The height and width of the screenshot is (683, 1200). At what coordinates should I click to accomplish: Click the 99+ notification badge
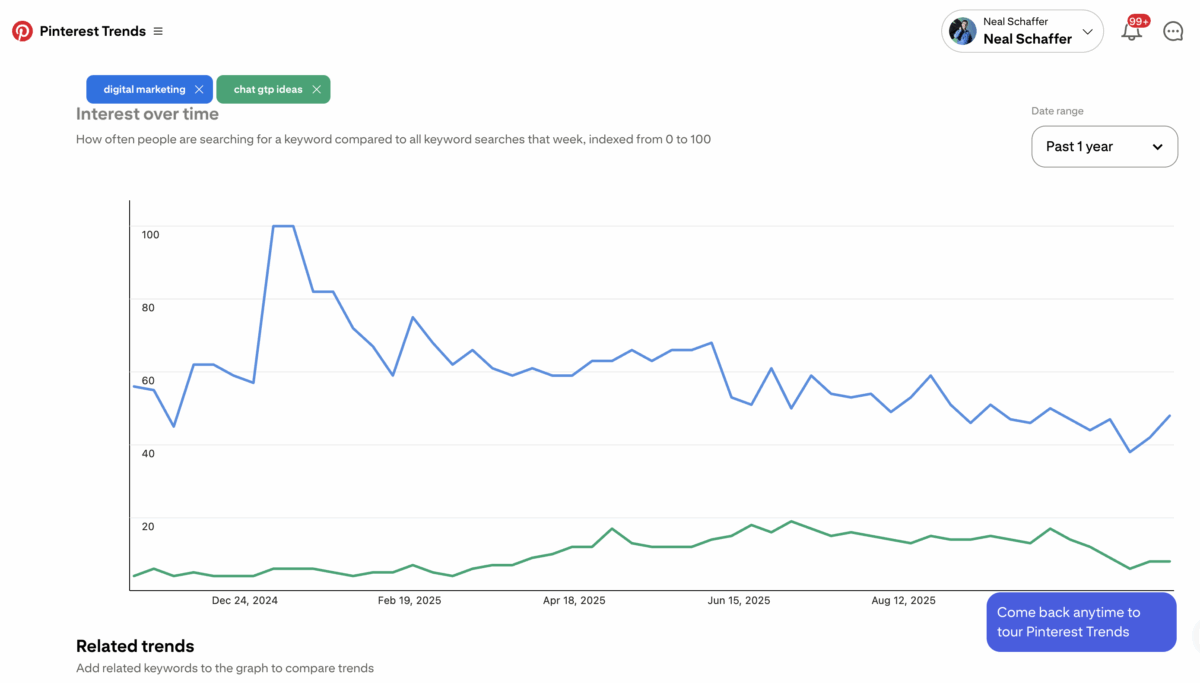pos(1138,19)
